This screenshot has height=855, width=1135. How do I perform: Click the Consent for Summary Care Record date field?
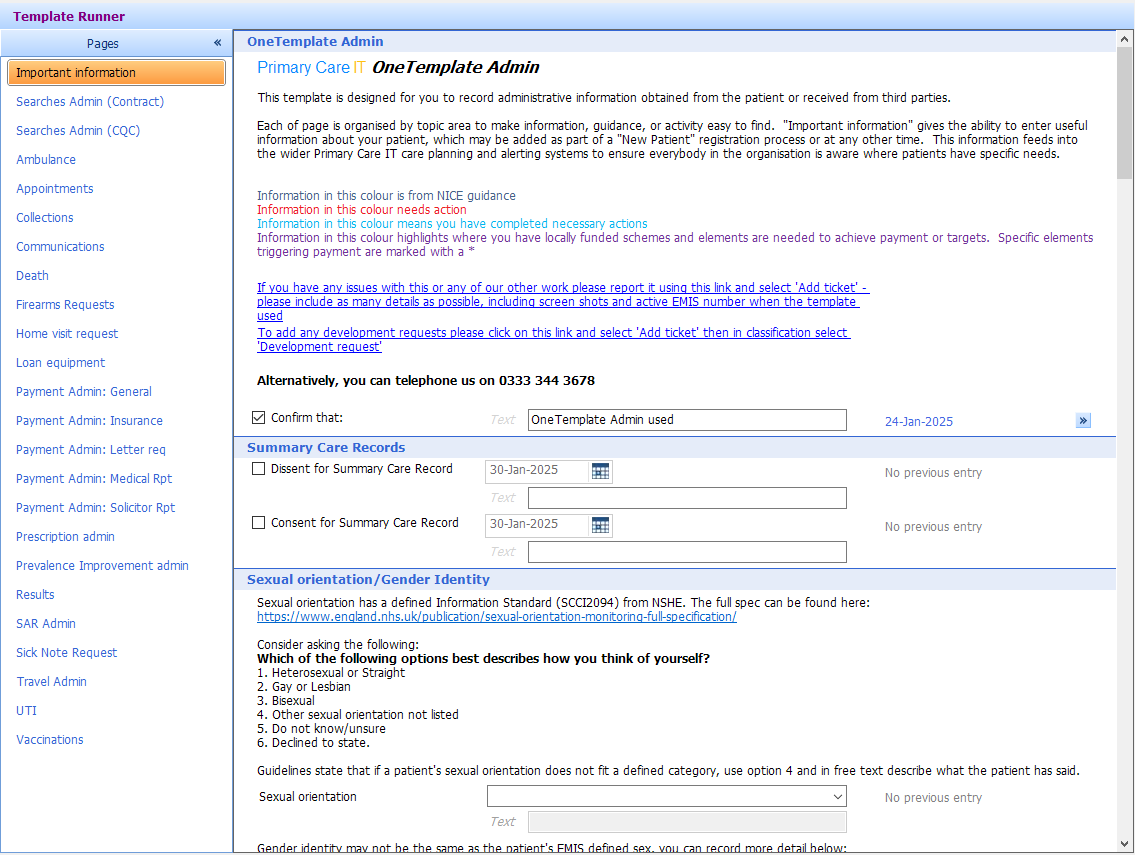coord(538,525)
